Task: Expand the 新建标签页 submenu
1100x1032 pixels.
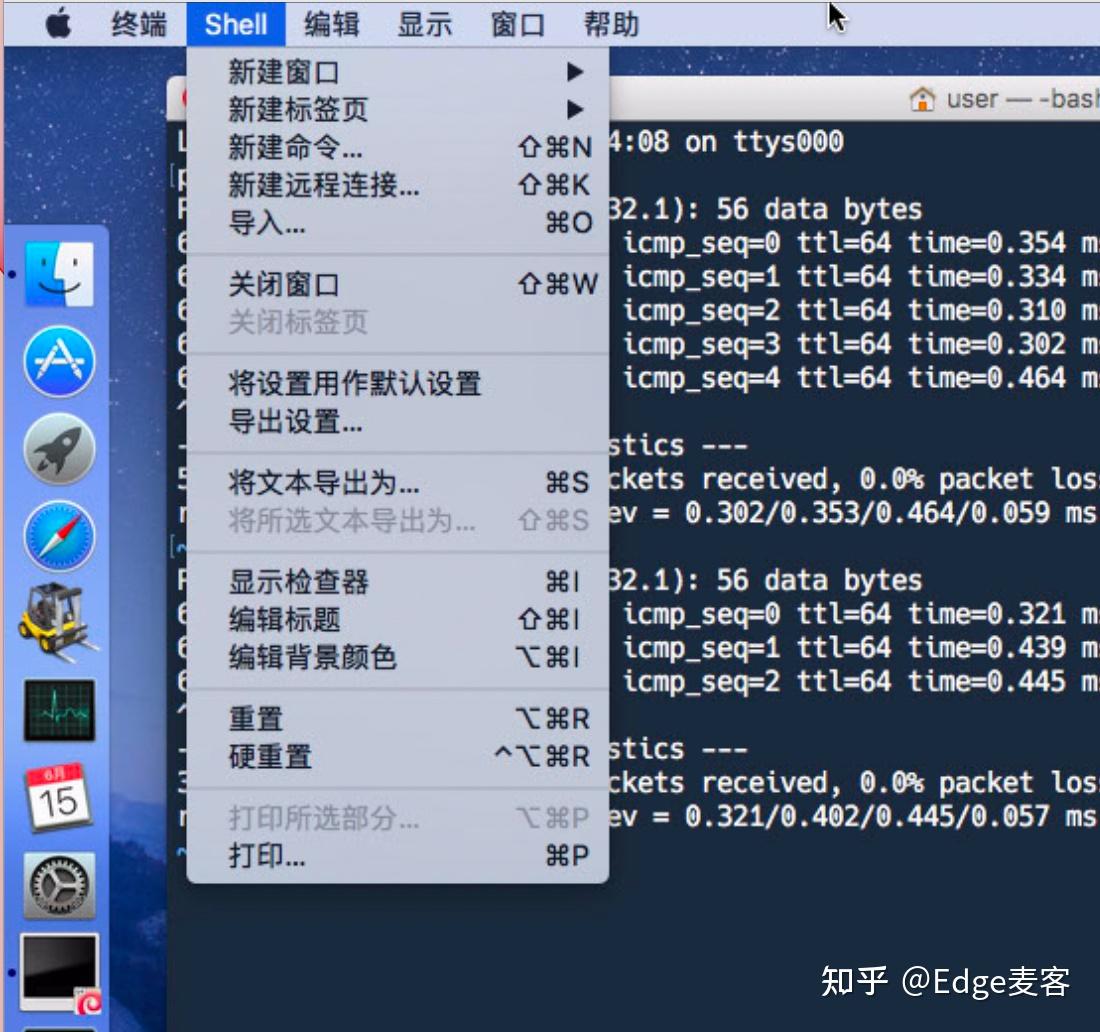Action: (x=398, y=109)
